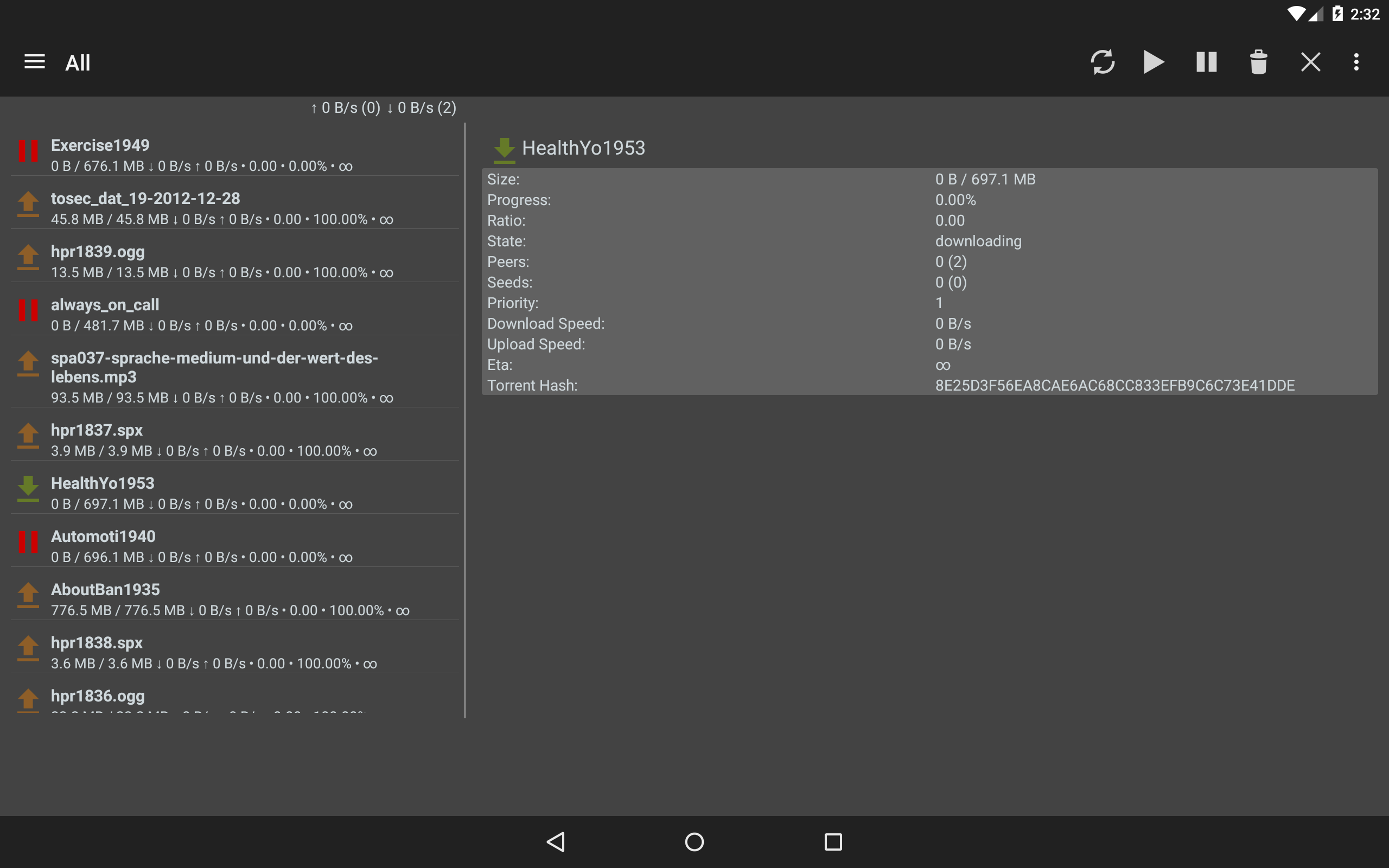Image resolution: width=1389 pixels, height=868 pixels.
Task: Select the spa037-sprache-medium mp3 torrent
Action: [235, 376]
